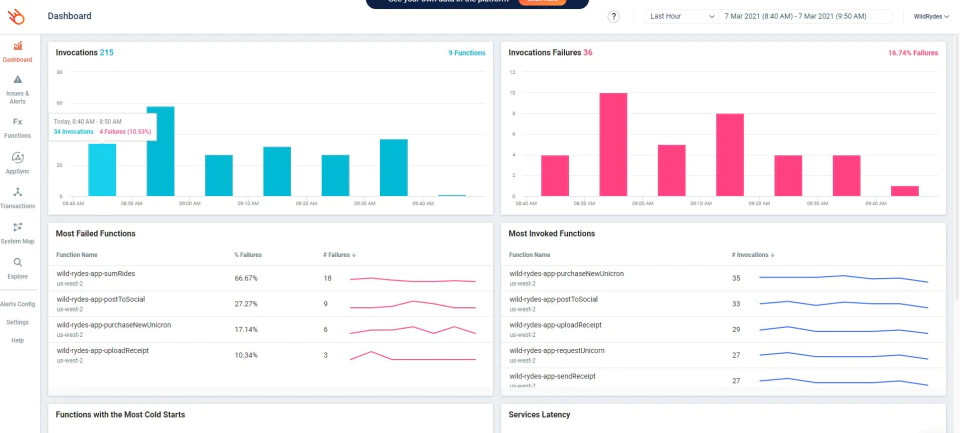Click the Invocations Failures 36 panel title

pyautogui.click(x=550, y=53)
